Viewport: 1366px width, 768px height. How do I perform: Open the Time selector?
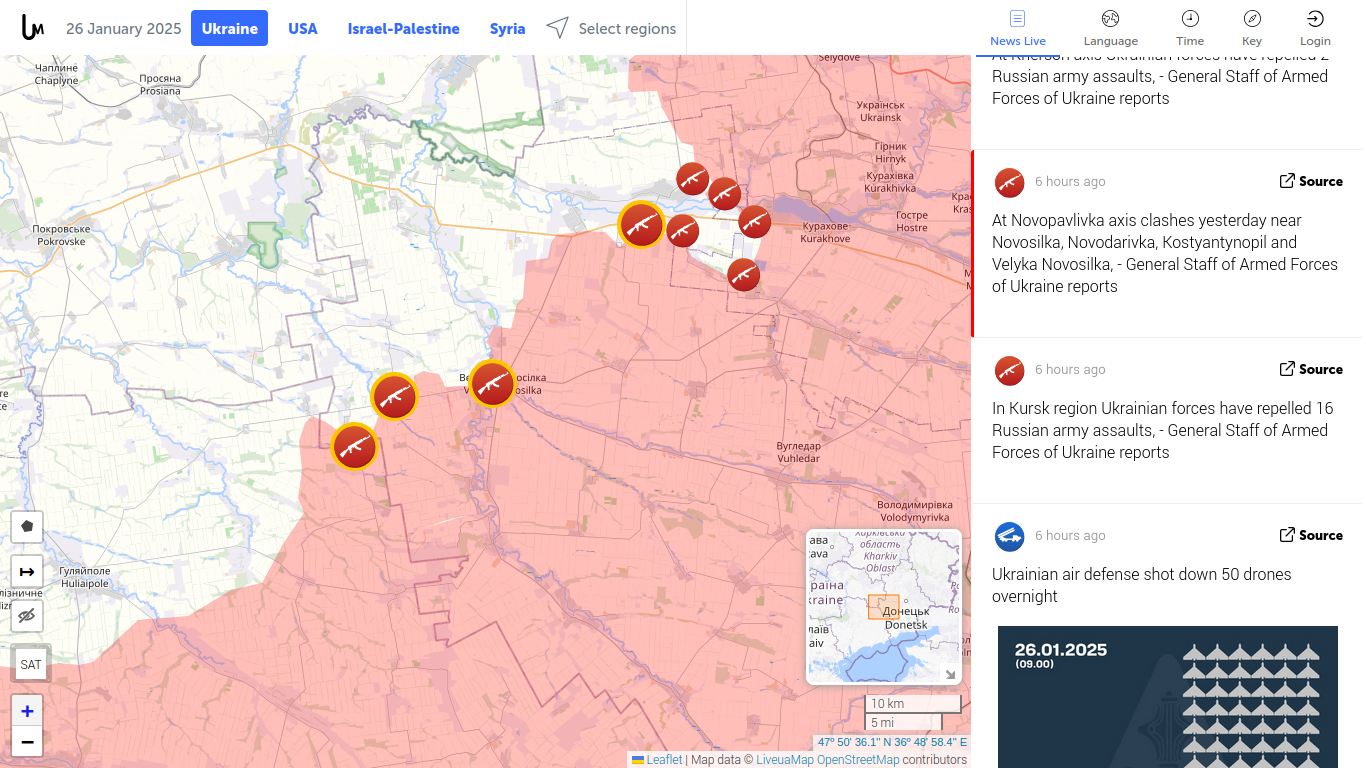click(1190, 28)
